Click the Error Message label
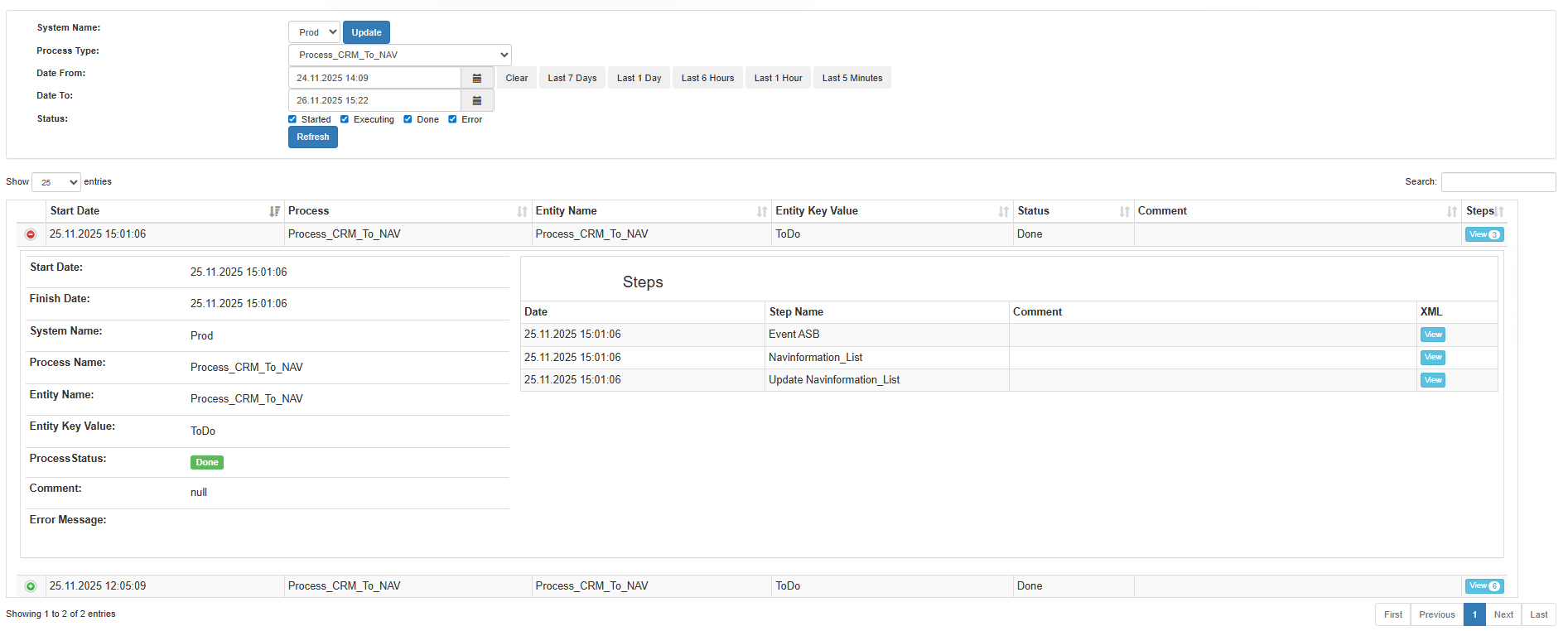Image resolution: width=1568 pixels, height=631 pixels. pos(68,520)
